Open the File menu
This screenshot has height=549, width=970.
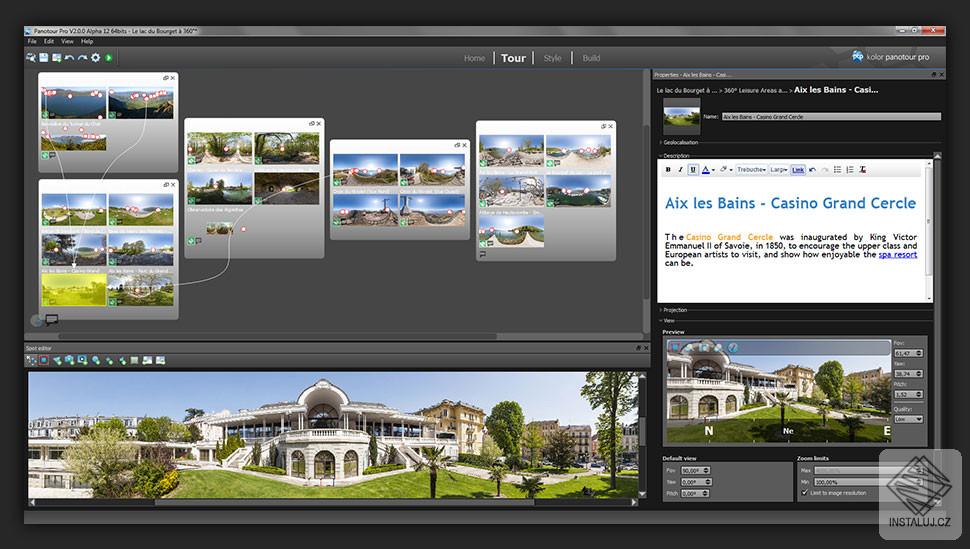coord(32,41)
